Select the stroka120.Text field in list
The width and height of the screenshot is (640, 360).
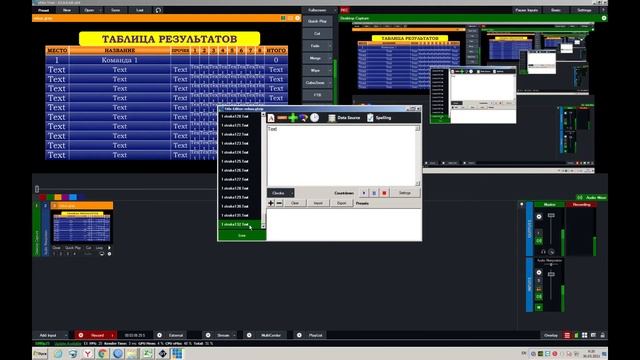pos(240,117)
